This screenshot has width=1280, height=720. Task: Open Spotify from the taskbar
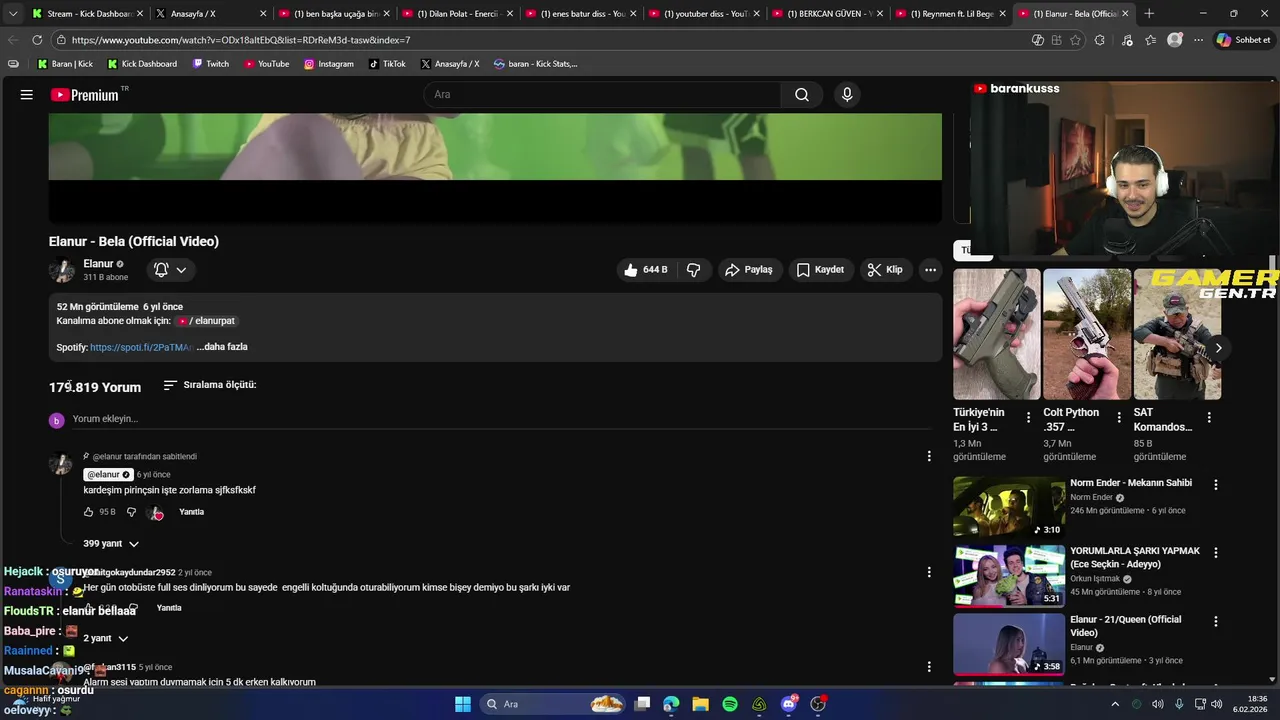[x=730, y=704]
